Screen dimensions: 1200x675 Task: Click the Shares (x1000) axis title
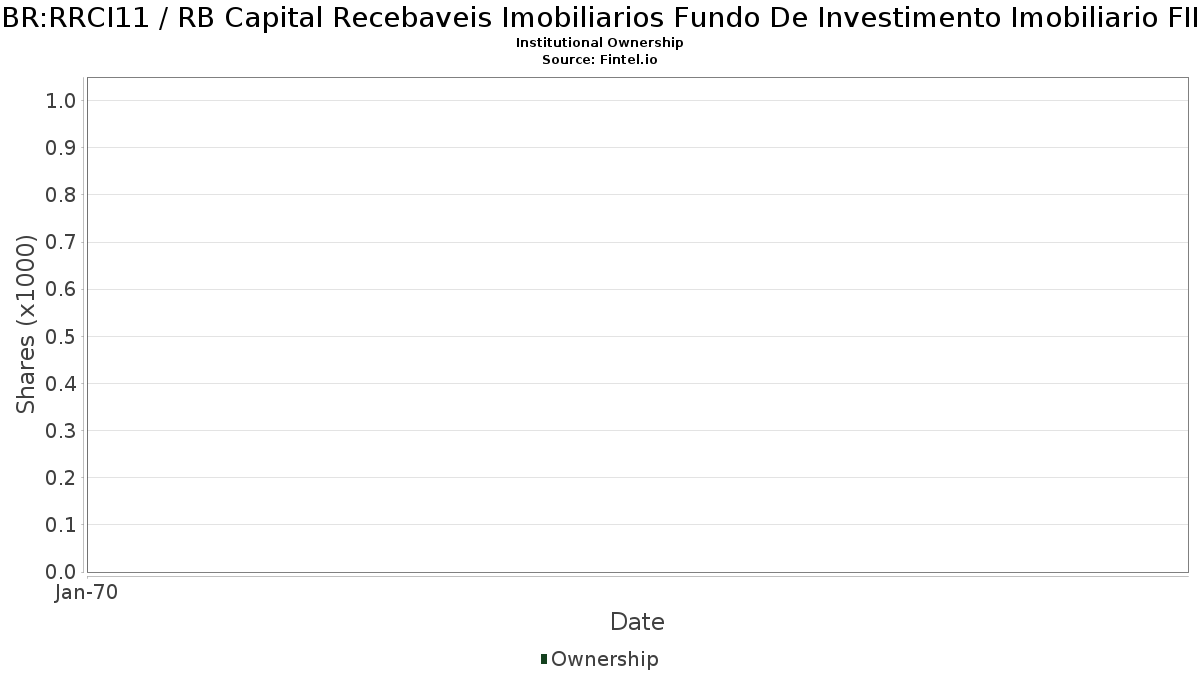point(27,325)
